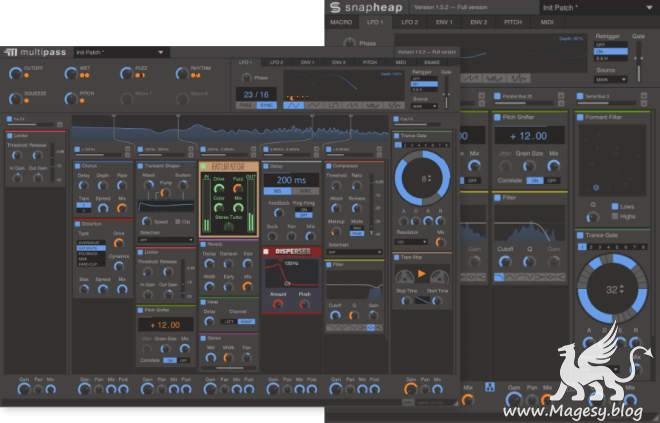Open the Snapheap Init Patch preset dropdown
The width and height of the screenshot is (660, 423).
pos(599,8)
